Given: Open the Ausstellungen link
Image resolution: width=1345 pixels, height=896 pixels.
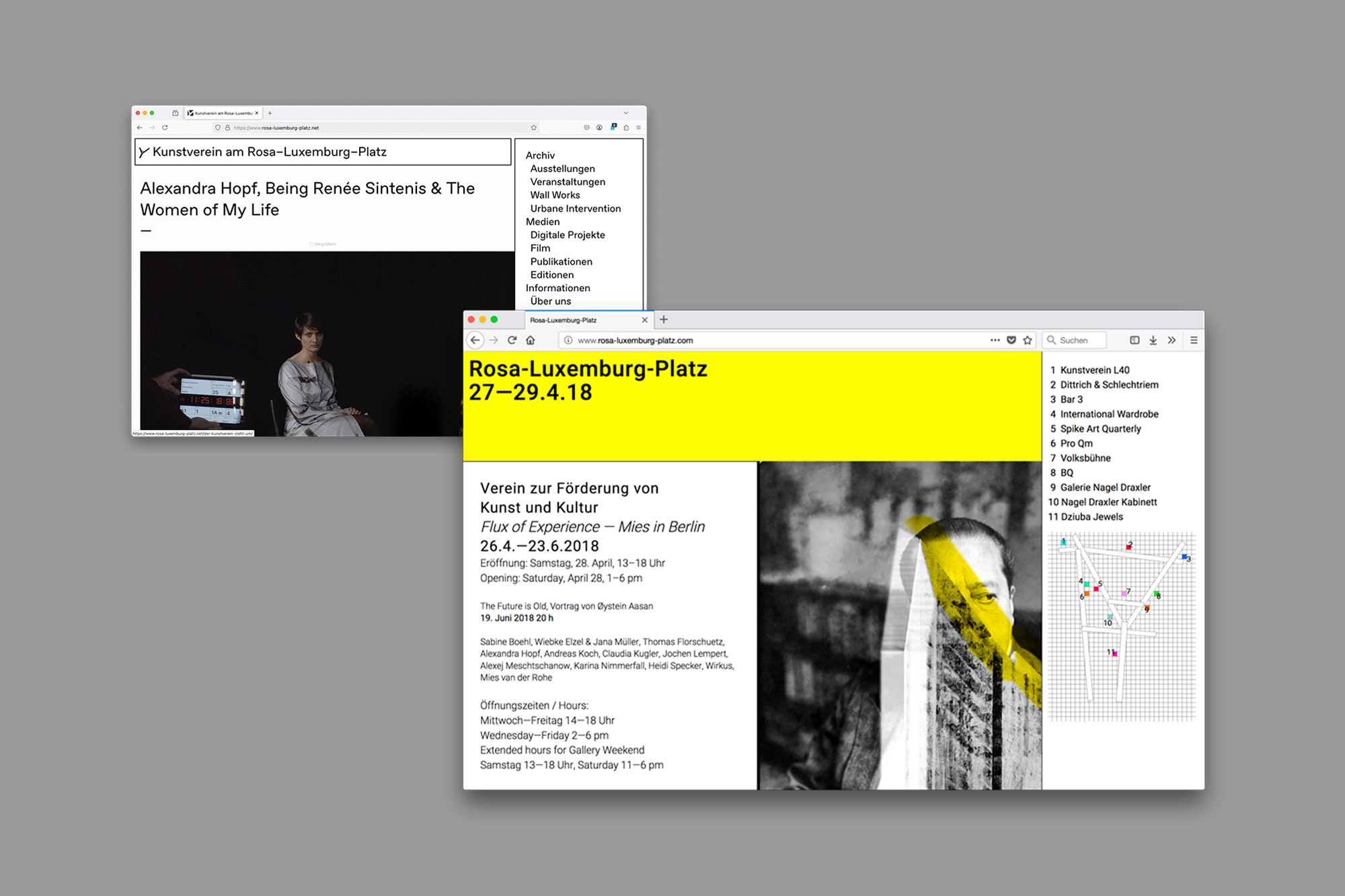Looking at the screenshot, I should pyautogui.click(x=562, y=169).
